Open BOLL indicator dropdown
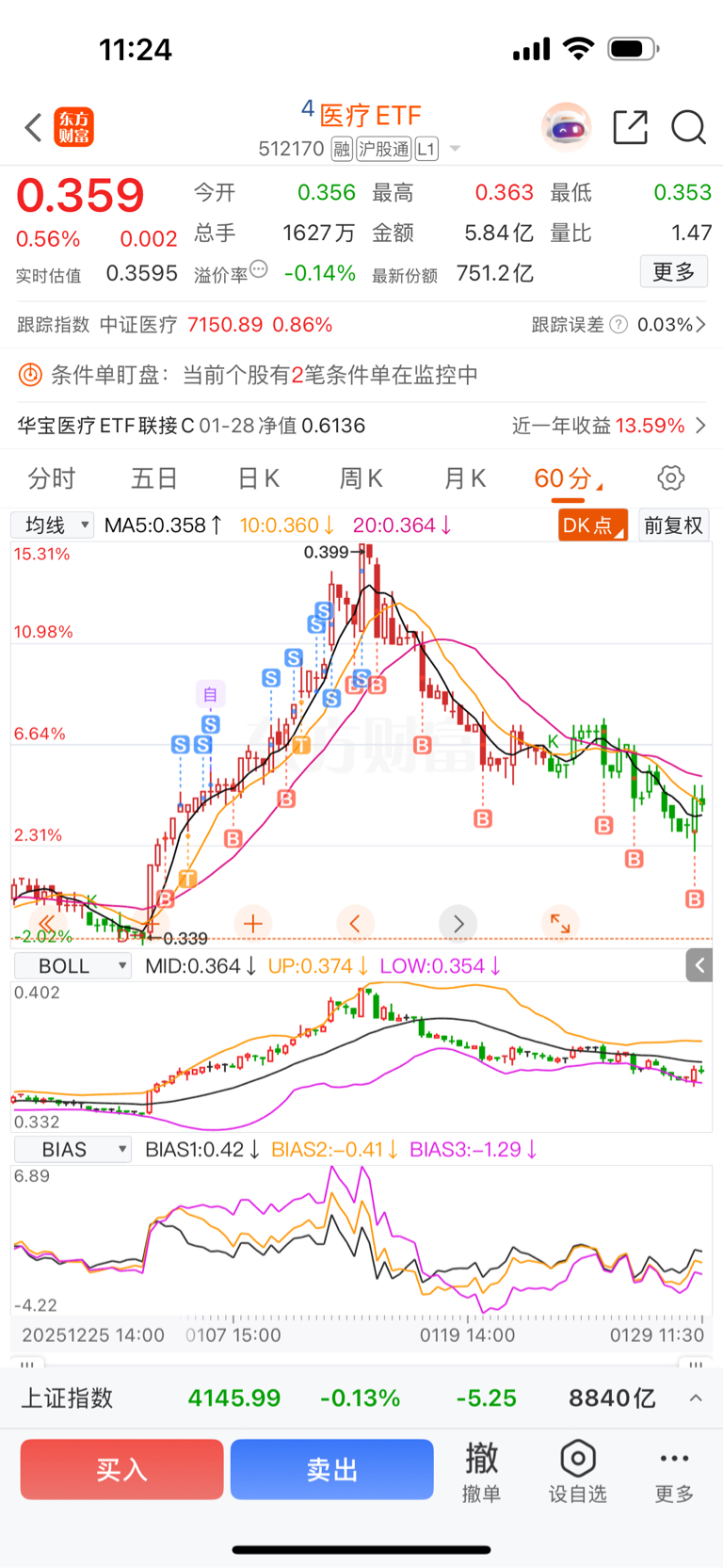This screenshot has width=723, height=1568. click(72, 966)
